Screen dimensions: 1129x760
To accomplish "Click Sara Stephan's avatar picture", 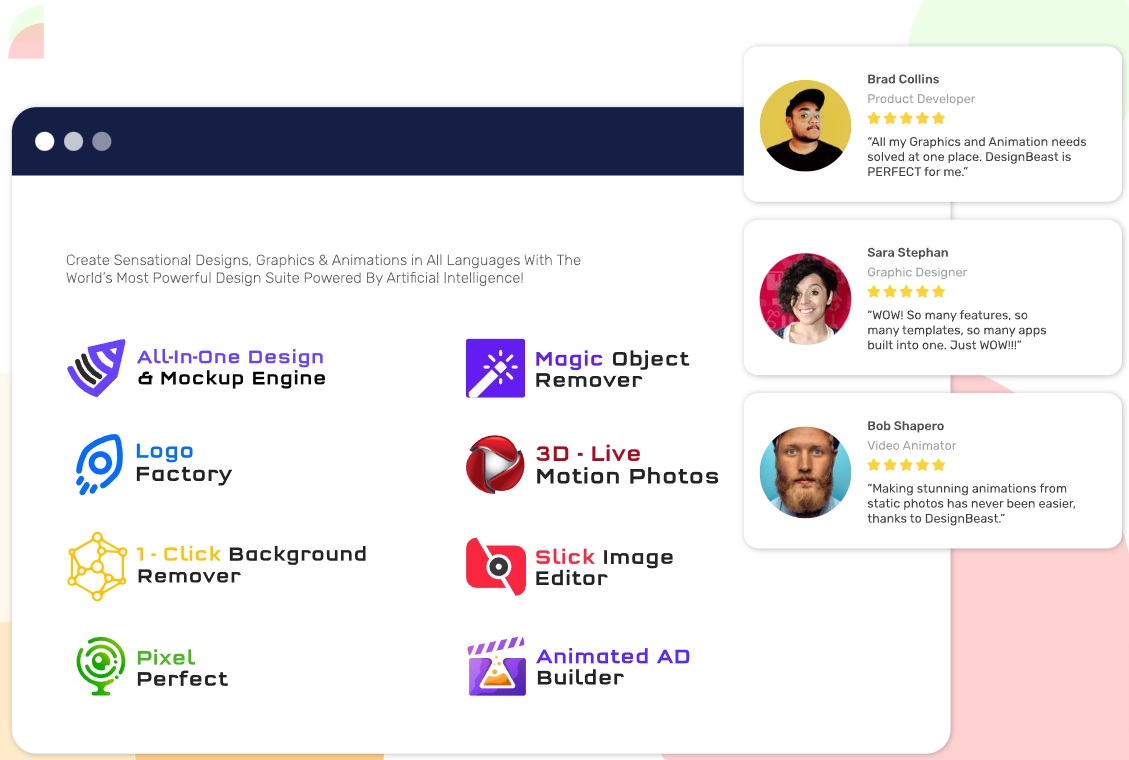I will pyautogui.click(x=805, y=299).
